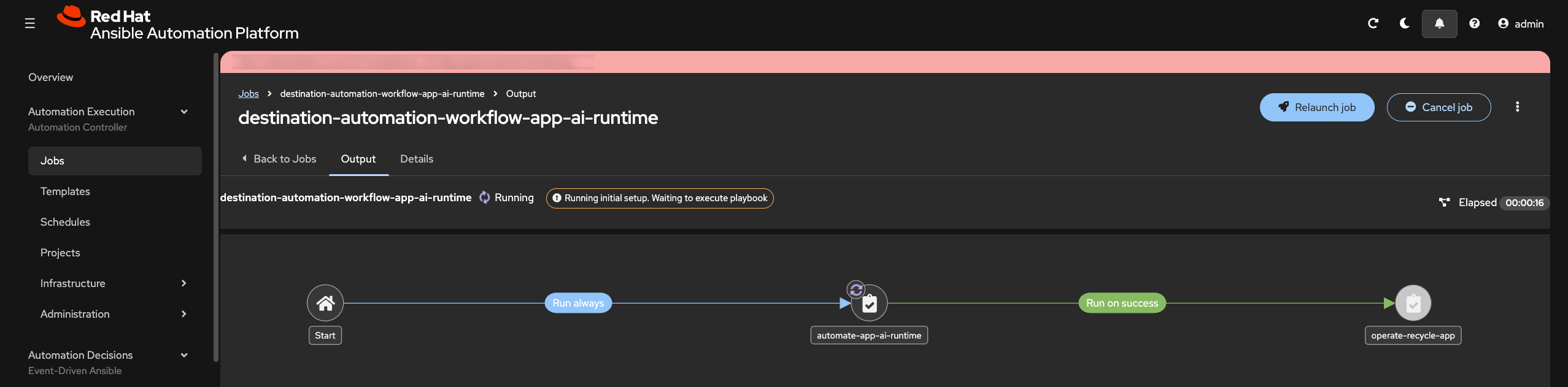Select the Start home node
The height and width of the screenshot is (387, 1568).
point(325,303)
